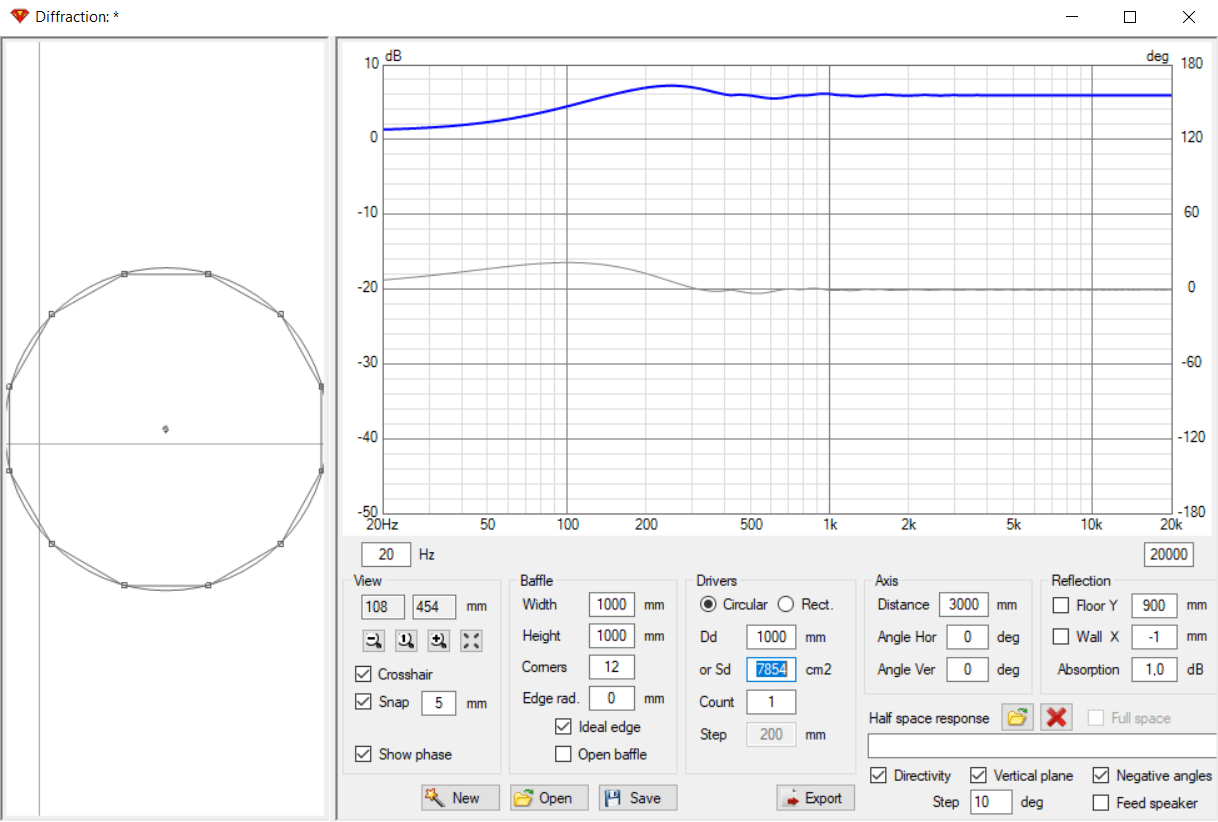Edit the Snap mm value field

click(438, 703)
